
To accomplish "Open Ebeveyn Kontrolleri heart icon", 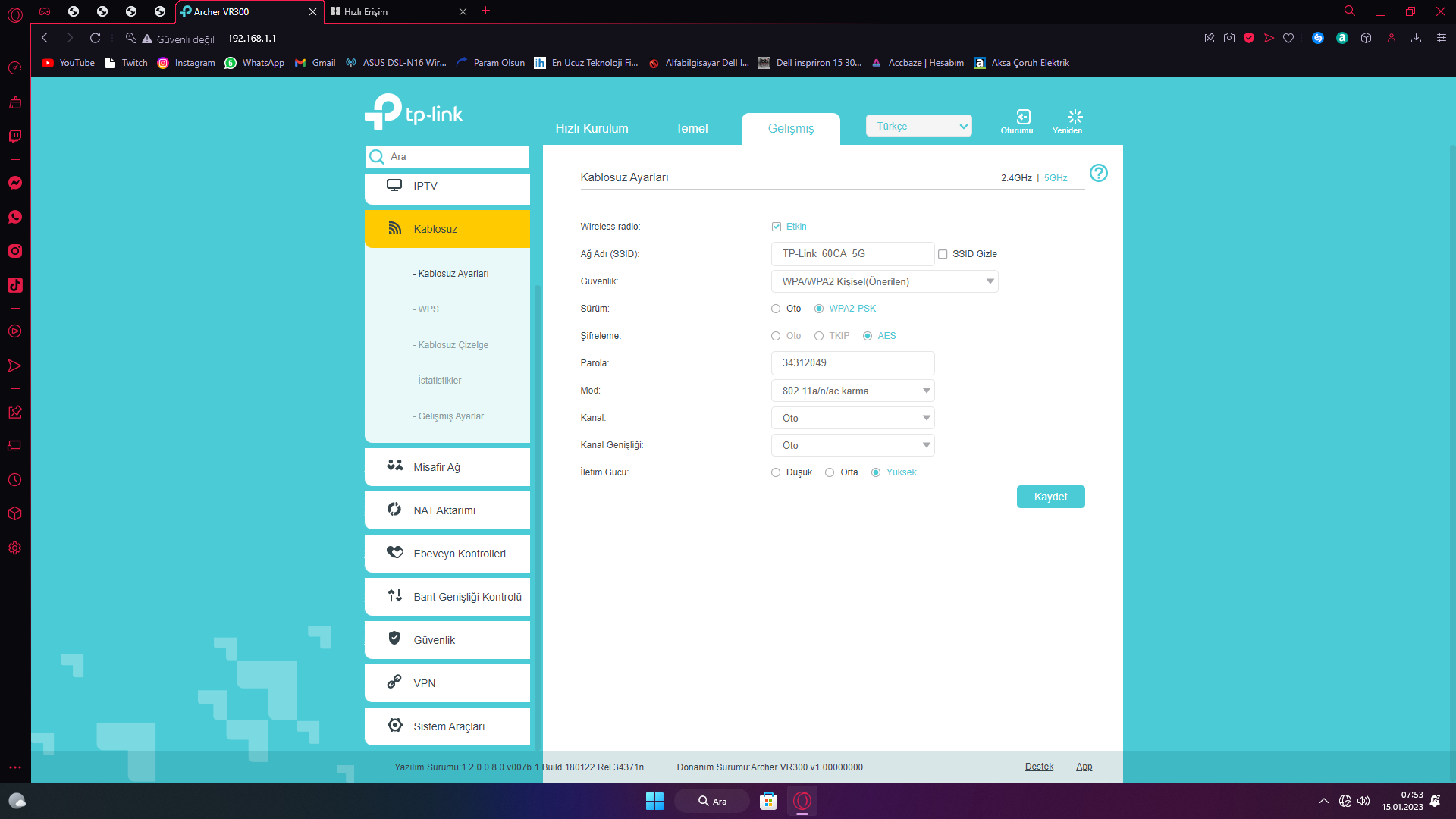I will 394,553.
